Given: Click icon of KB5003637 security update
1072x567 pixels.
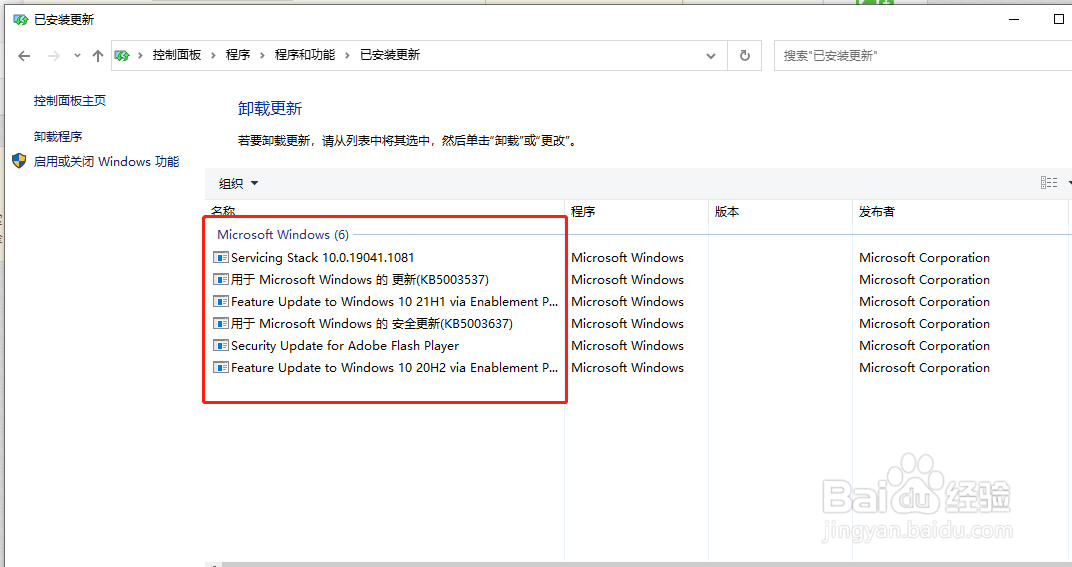Looking at the screenshot, I should 221,324.
